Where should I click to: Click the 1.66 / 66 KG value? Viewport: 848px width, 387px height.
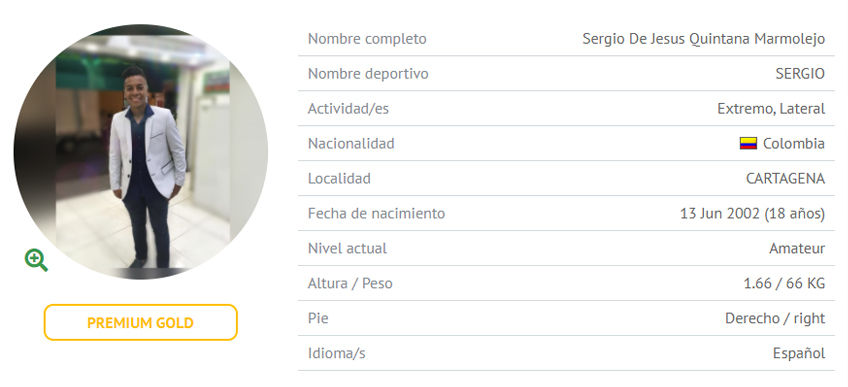(785, 283)
